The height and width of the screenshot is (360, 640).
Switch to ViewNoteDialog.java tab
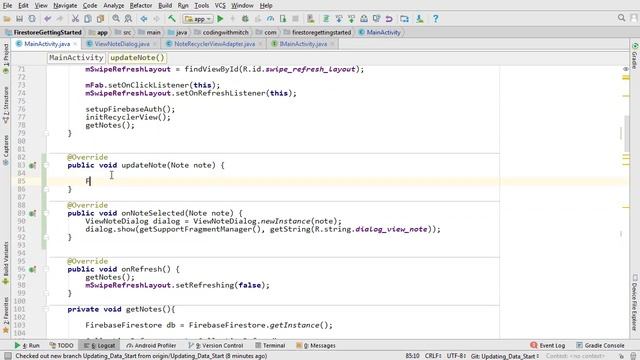122,44
